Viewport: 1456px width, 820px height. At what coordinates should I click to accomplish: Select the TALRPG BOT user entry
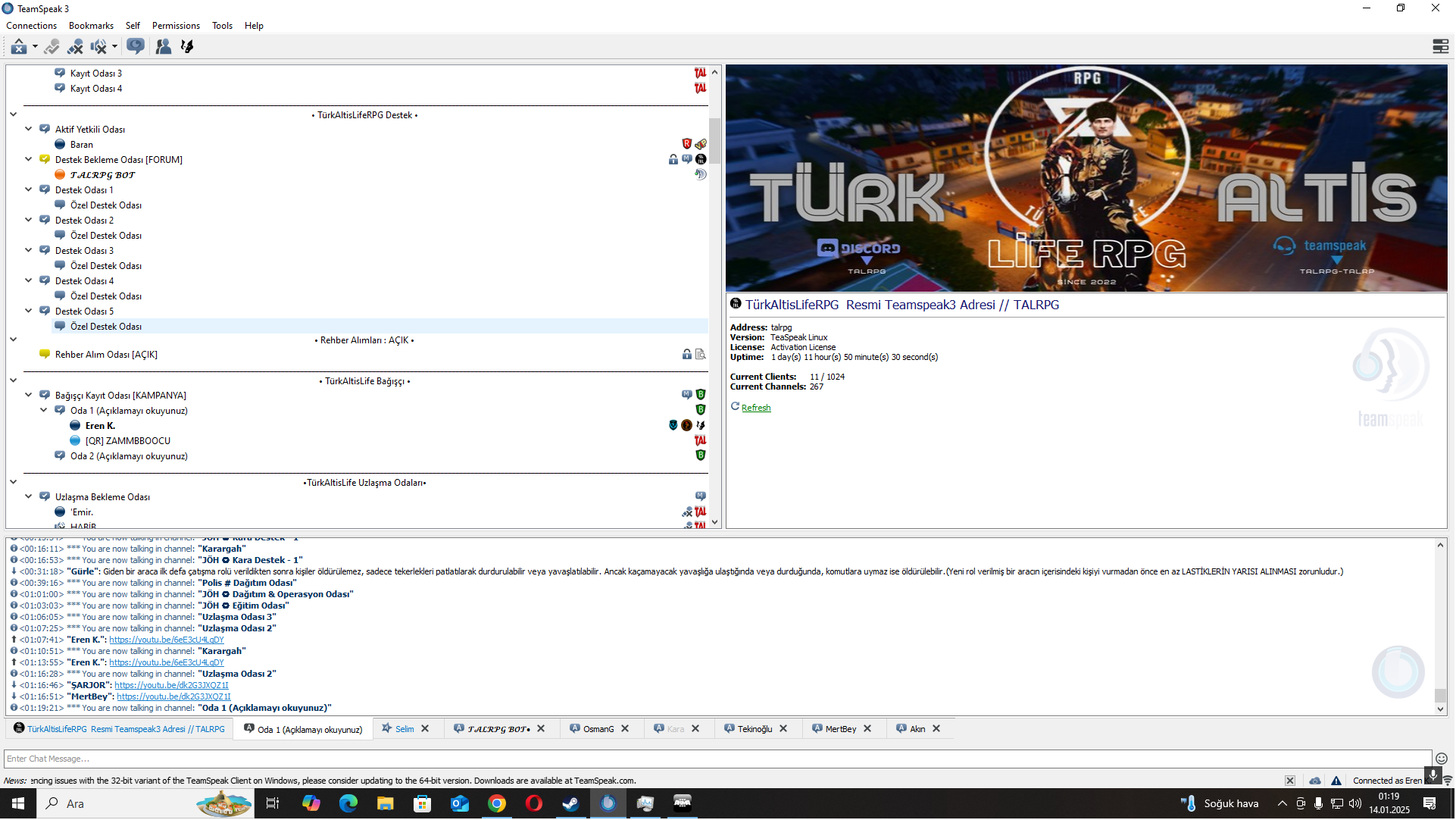click(102, 175)
